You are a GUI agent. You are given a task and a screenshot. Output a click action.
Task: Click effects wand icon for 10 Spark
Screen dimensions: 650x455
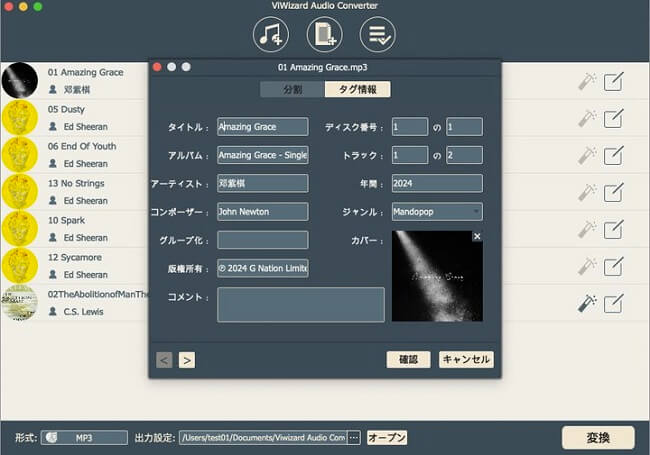(587, 230)
